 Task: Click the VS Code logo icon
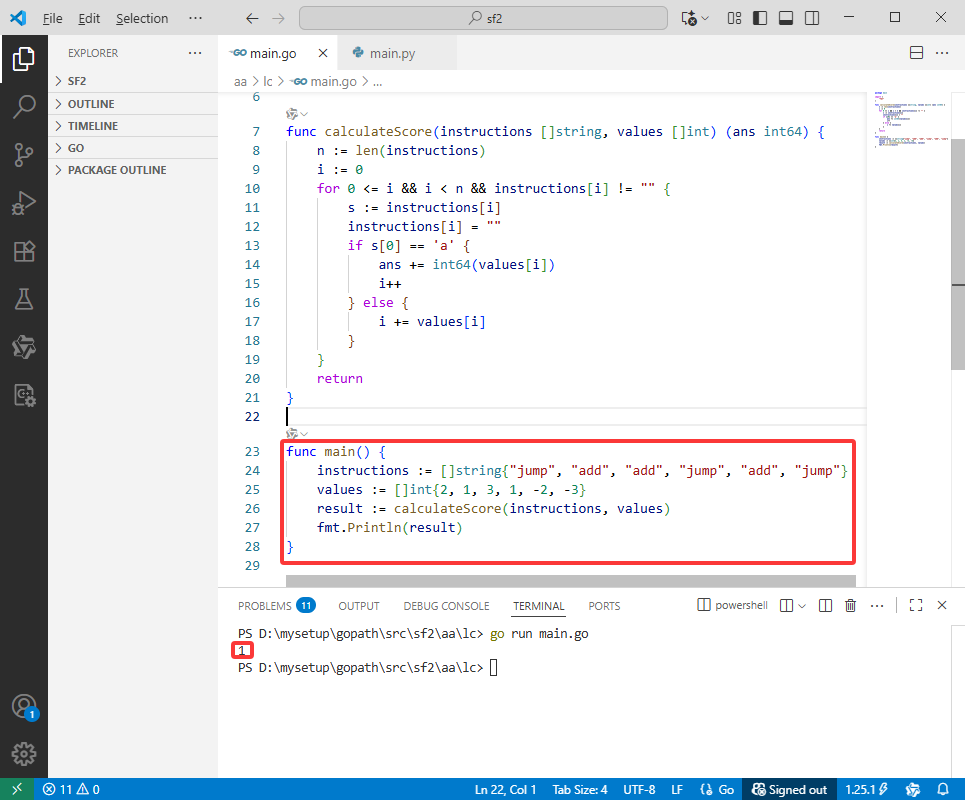(x=18, y=18)
